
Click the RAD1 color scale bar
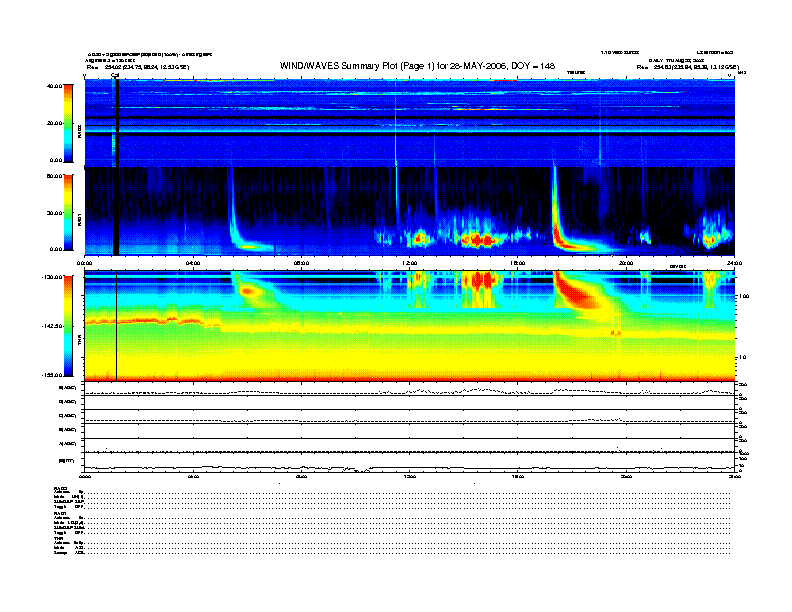click(68, 212)
